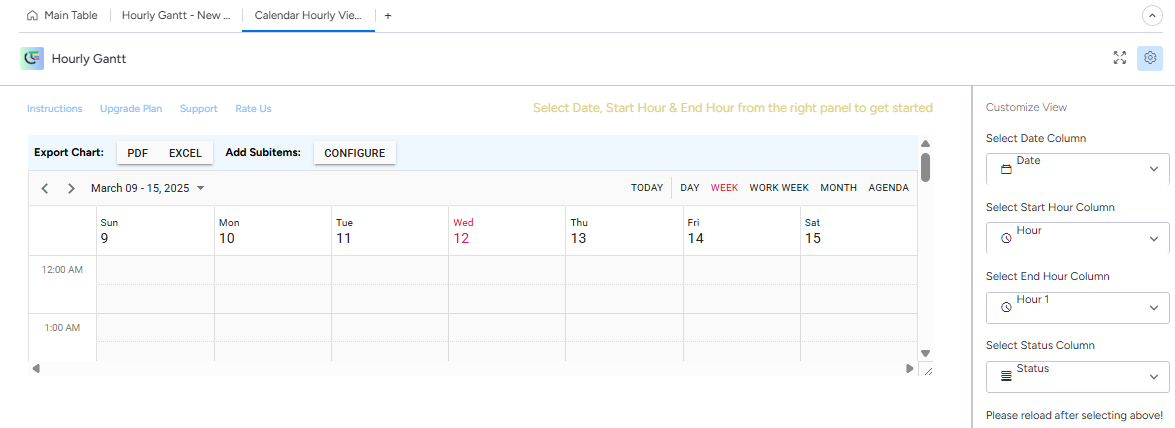Go to next week arrow
The width and height of the screenshot is (1175, 428).
coord(71,188)
